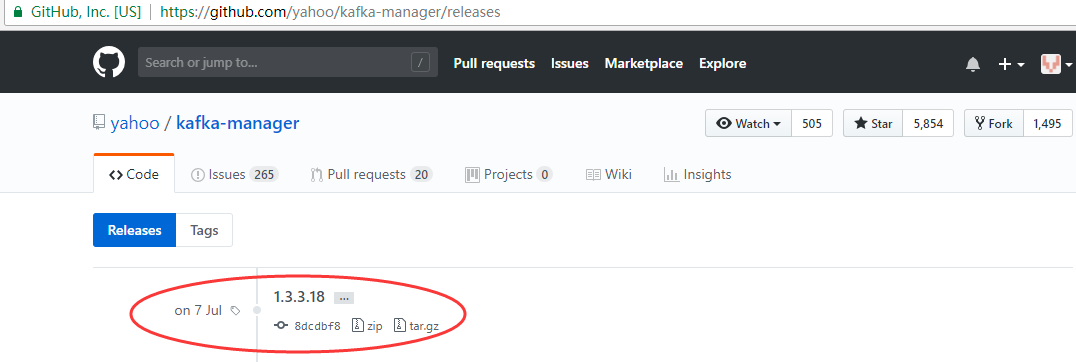Image resolution: width=1076 pixels, height=362 pixels.
Task: Click the green lock security icon
Action: (18, 12)
